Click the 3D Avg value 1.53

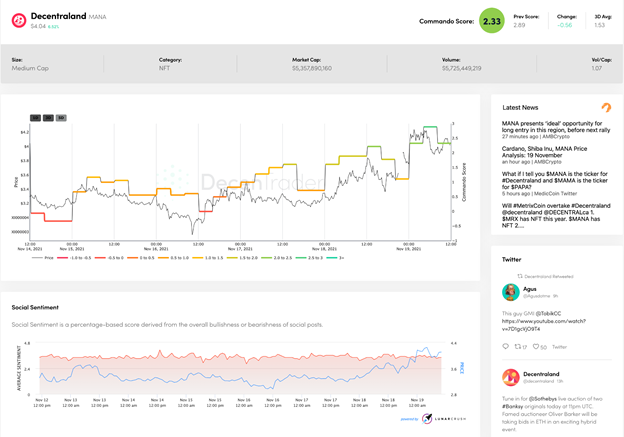(599, 25)
